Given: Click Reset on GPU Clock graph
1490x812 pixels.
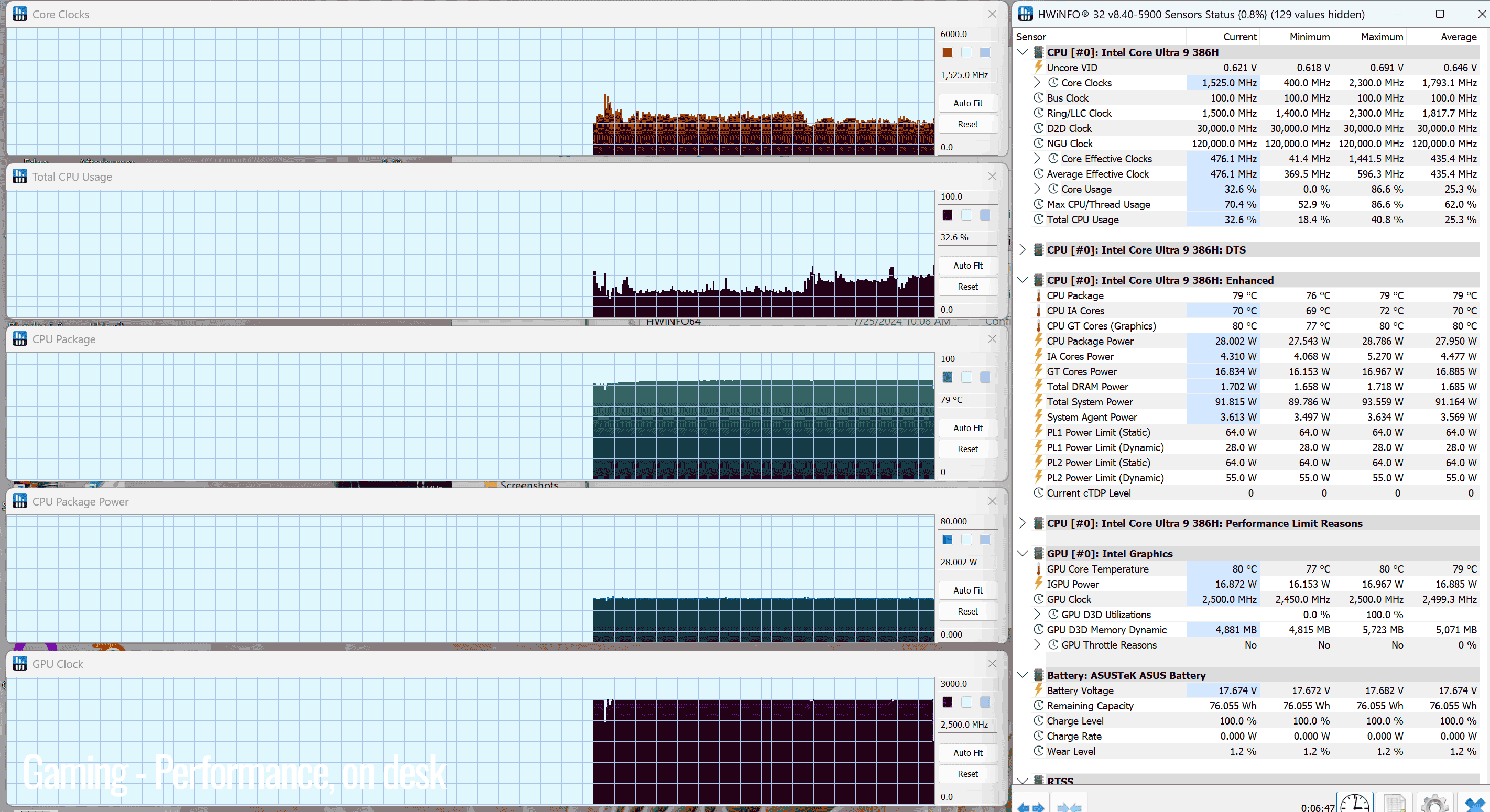Looking at the screenshot, I should point(967,773).
